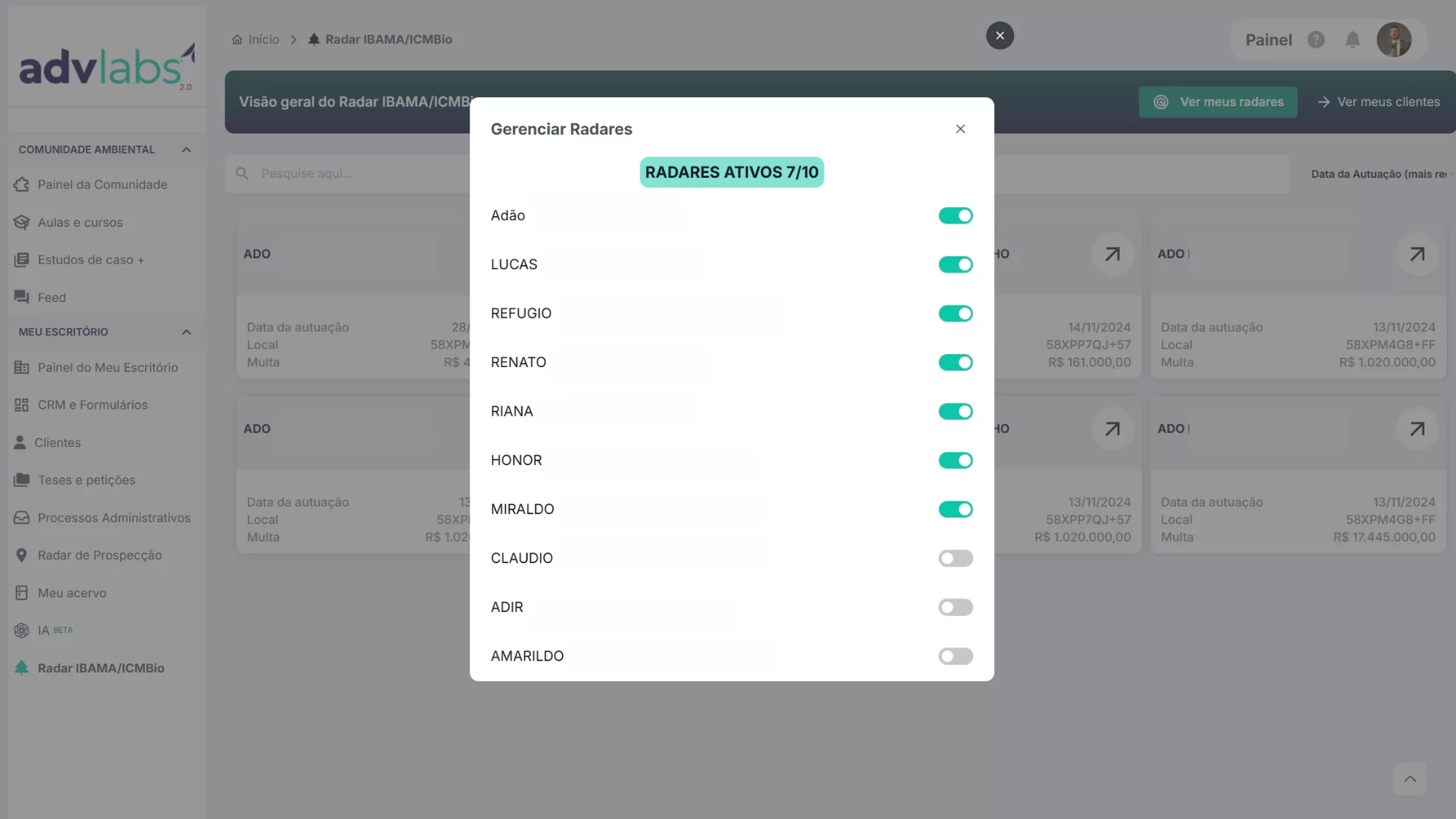Open Radar de Prospecção from sidebar

tap(99, 555)
